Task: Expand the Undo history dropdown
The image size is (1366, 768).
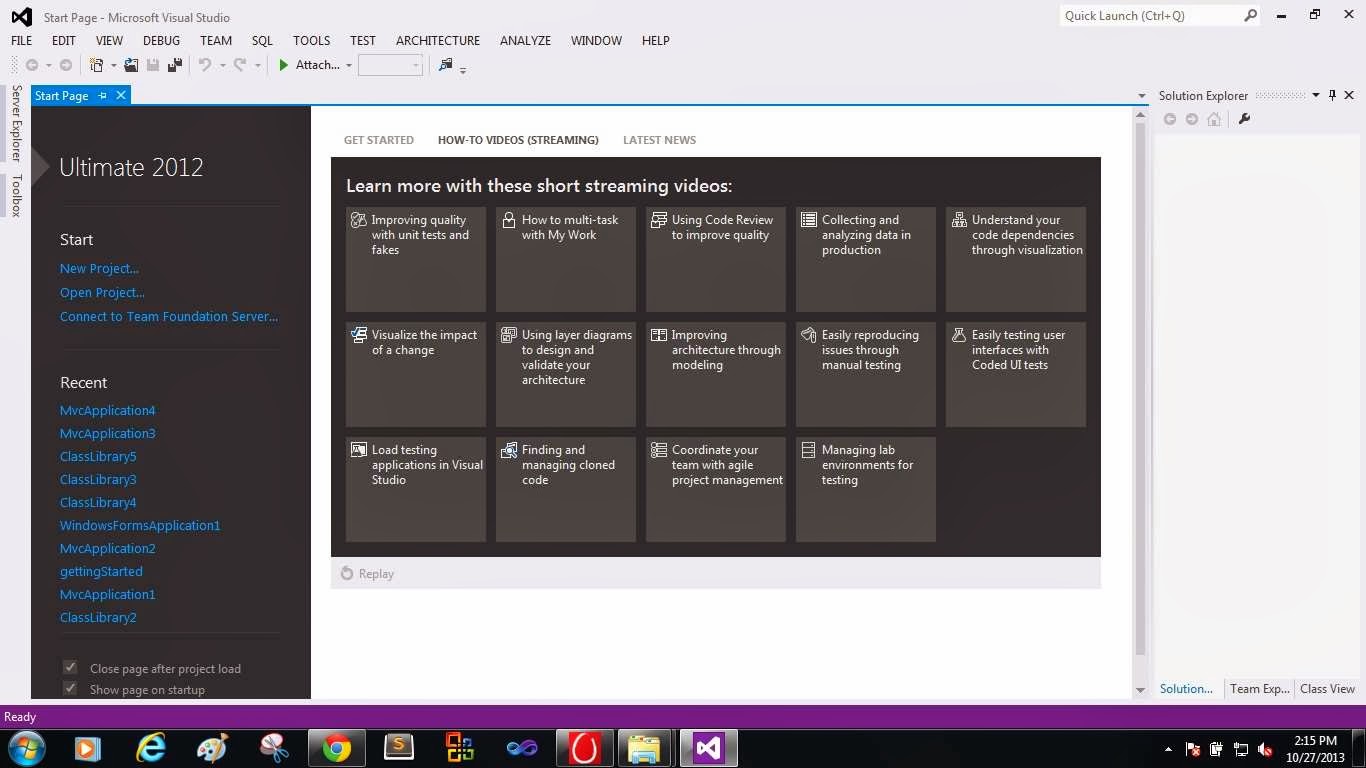Action: coord(222,65)
